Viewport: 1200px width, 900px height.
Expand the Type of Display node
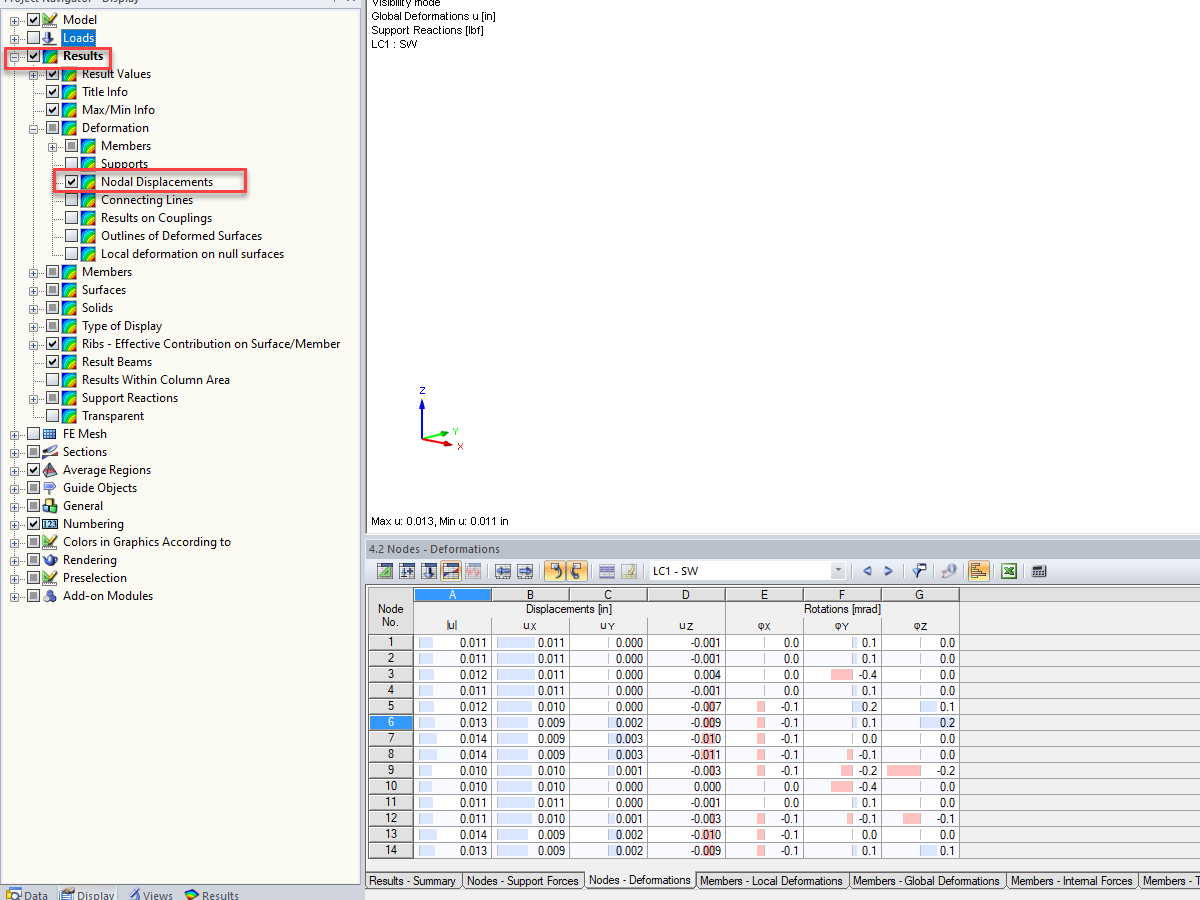click(x=34, y=326)
